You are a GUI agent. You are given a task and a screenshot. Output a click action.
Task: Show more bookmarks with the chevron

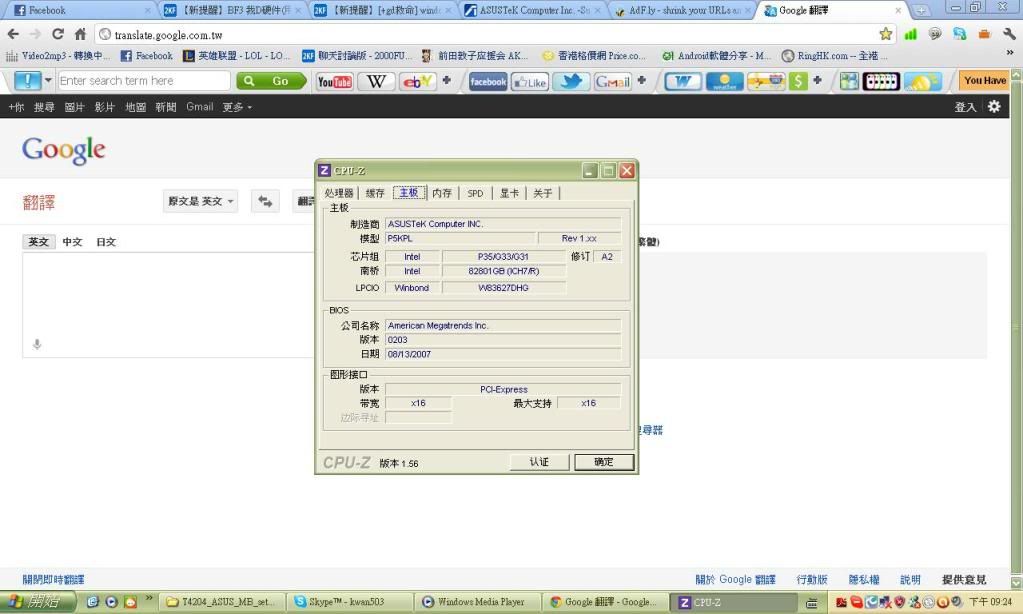pyautogui.click(x=1010, y=55)
